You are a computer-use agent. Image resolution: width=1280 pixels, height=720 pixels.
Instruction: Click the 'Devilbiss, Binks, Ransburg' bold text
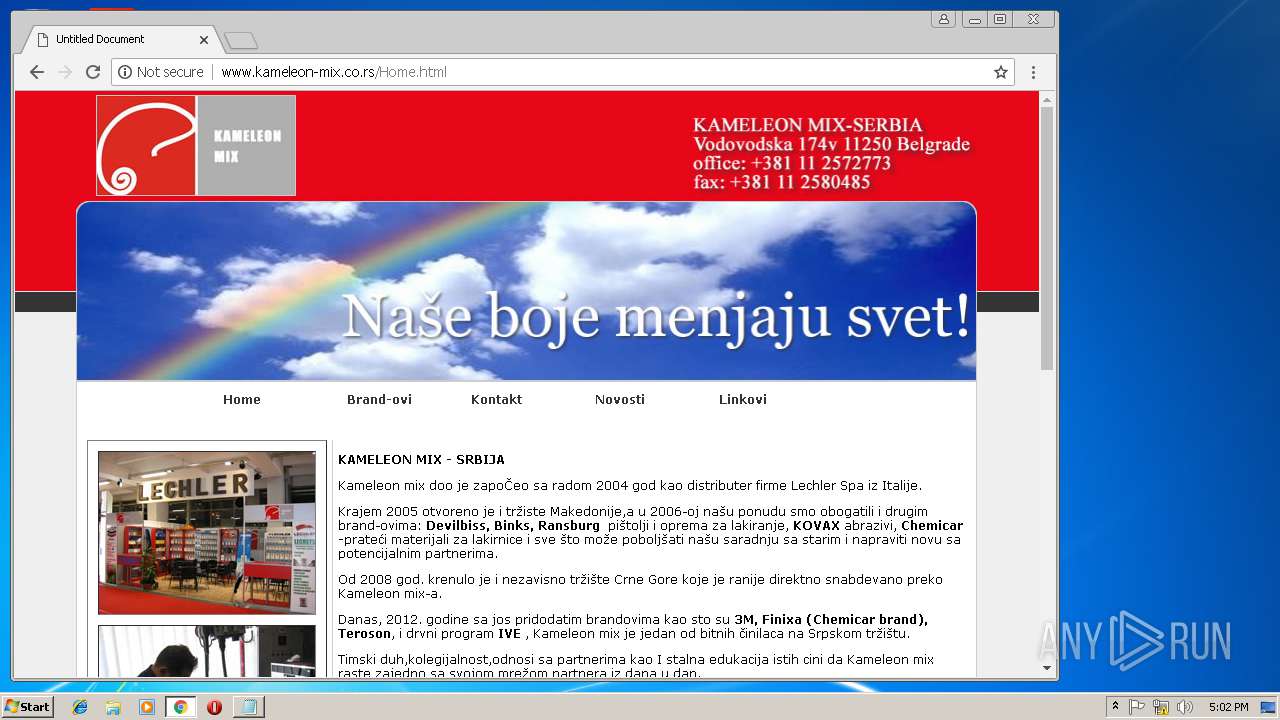click(513, 525)
